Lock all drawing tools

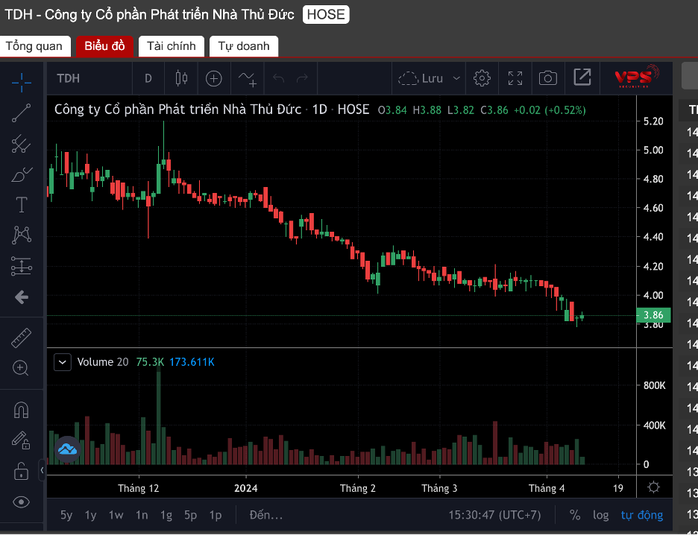tap(21, 471)
